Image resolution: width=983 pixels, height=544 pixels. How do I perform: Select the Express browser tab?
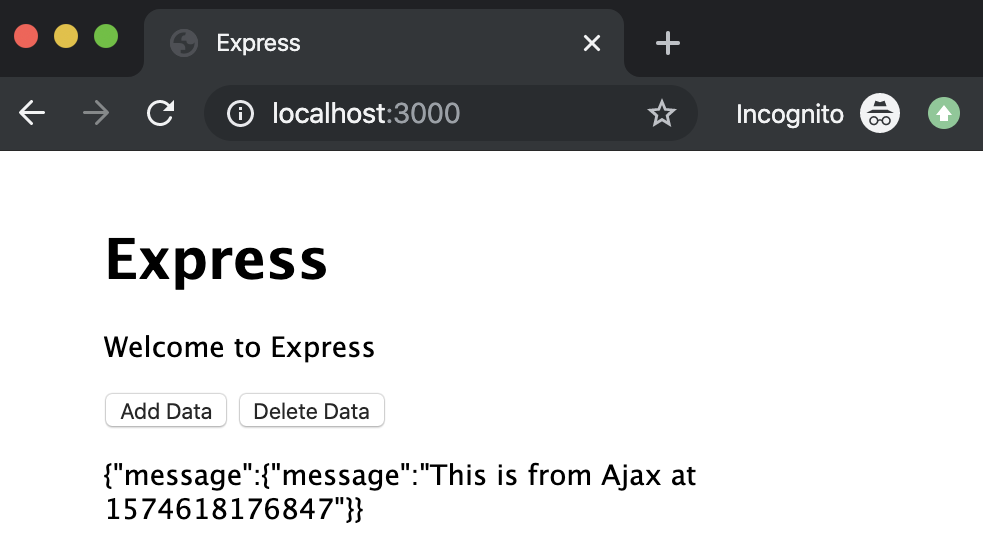coord(380,43)
